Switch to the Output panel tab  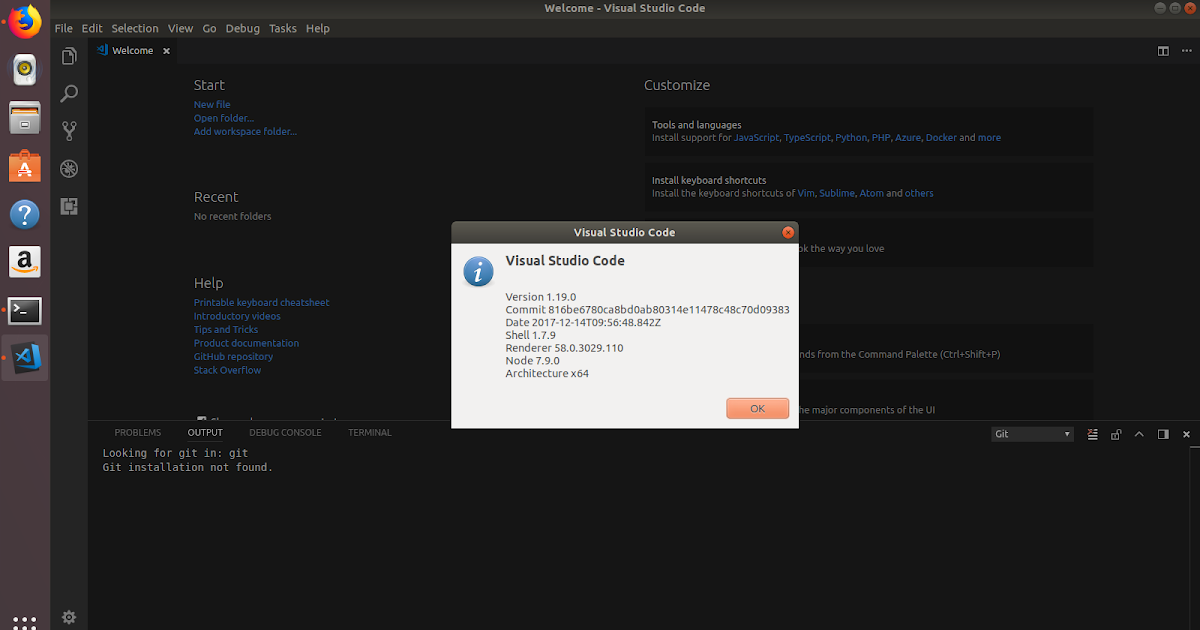pos(205,433)
